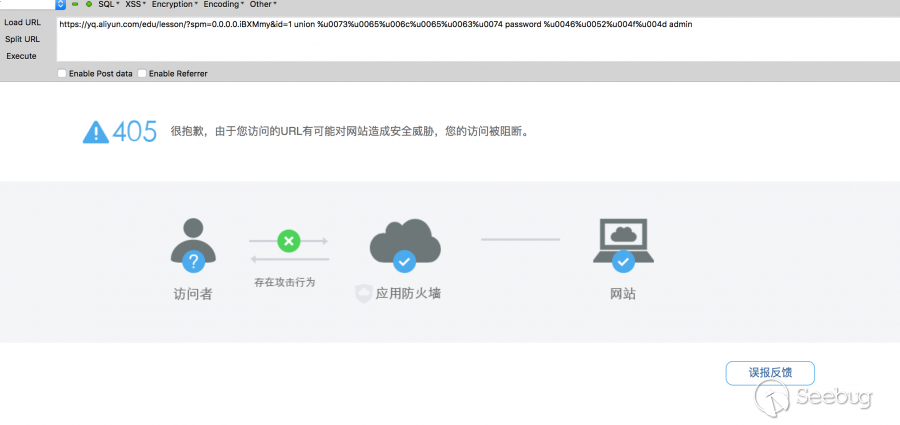Click the 误报反馈 feedback button
The image size is (900, 425).
770,373
